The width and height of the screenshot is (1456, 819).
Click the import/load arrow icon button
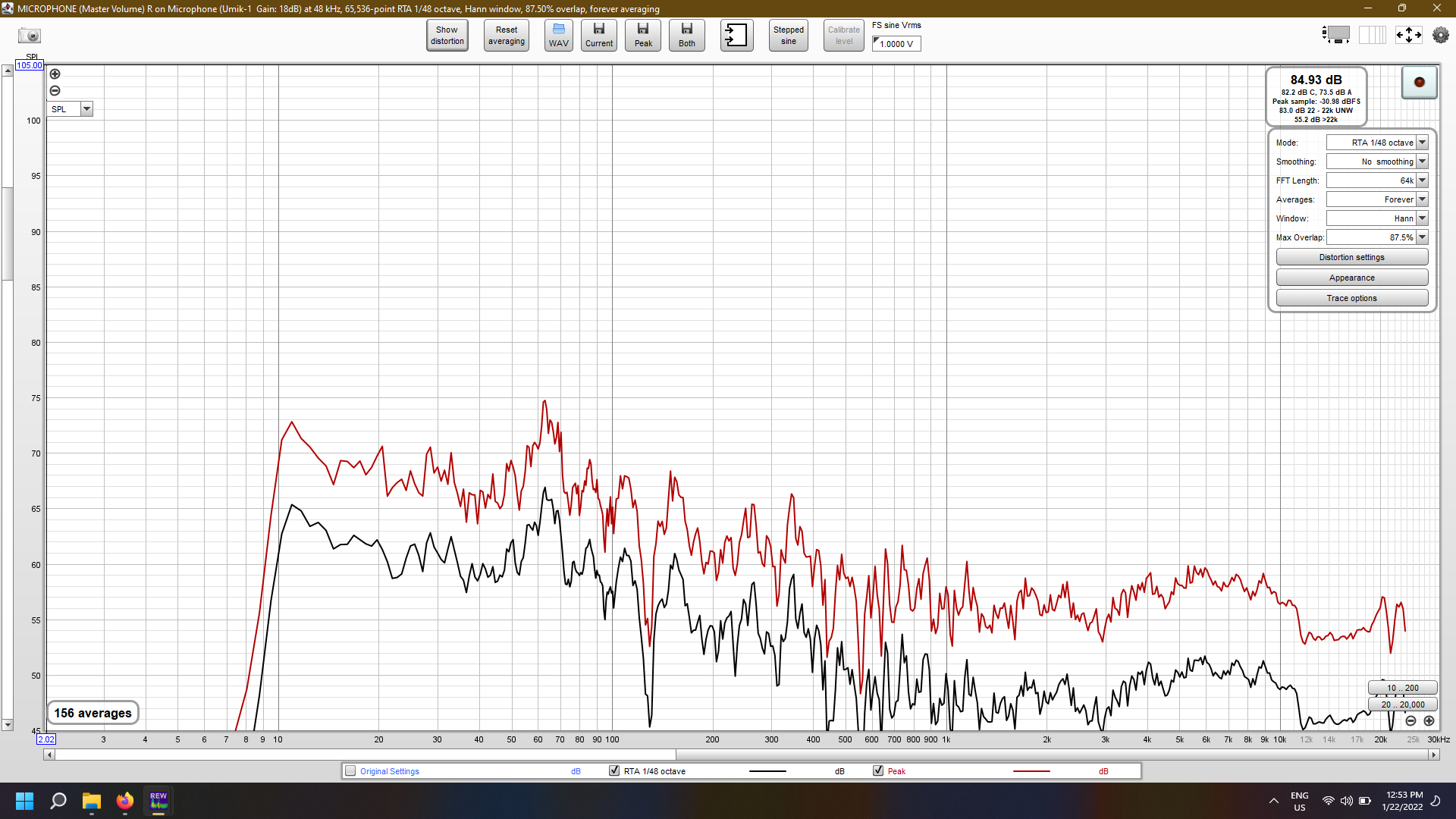736,36
